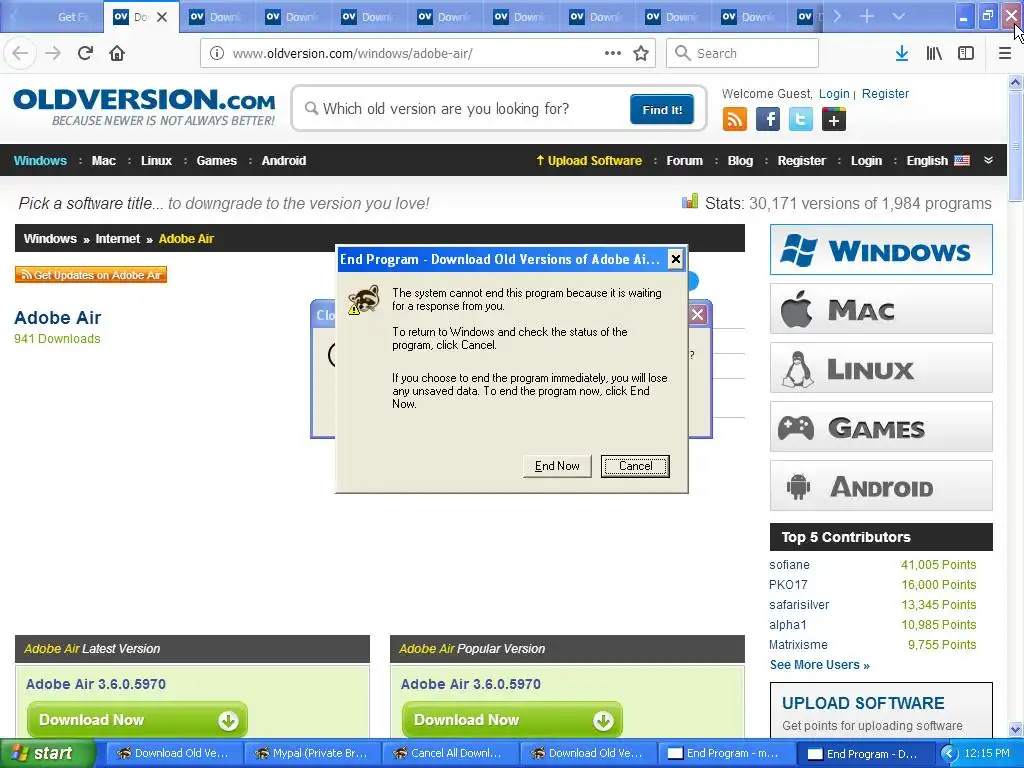
Task: Click the page vertical scrollbar down arrow
Action: tap(1016, 729)
